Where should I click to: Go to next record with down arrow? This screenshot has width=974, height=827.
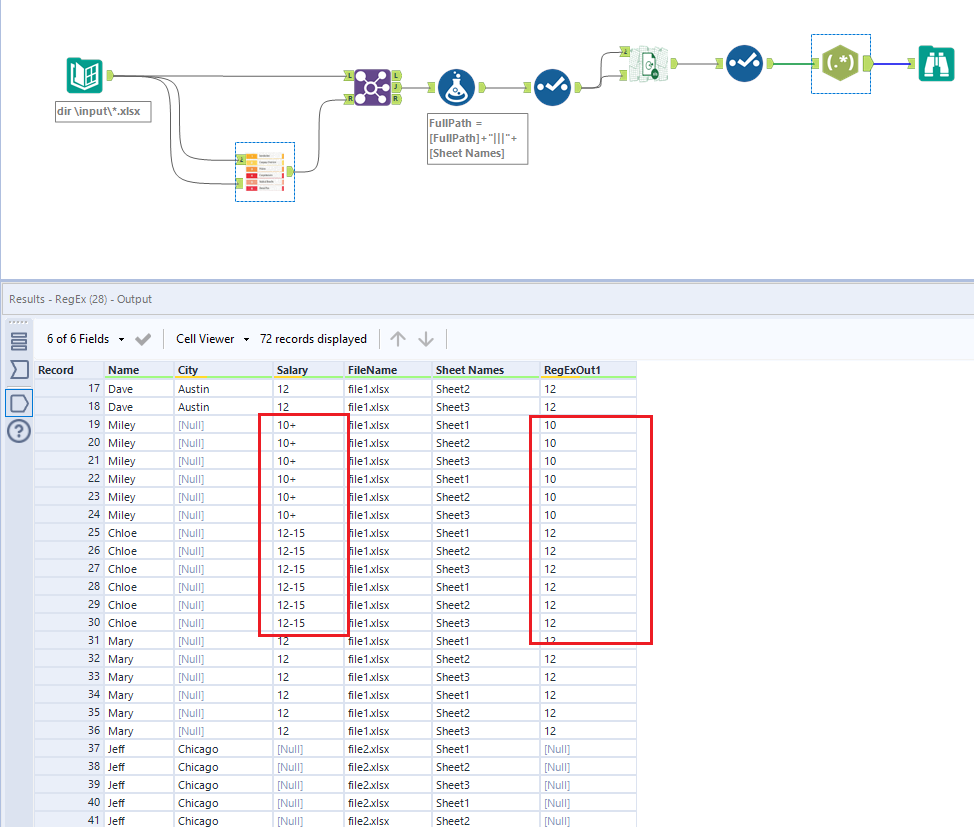click(x=426, y=339)
